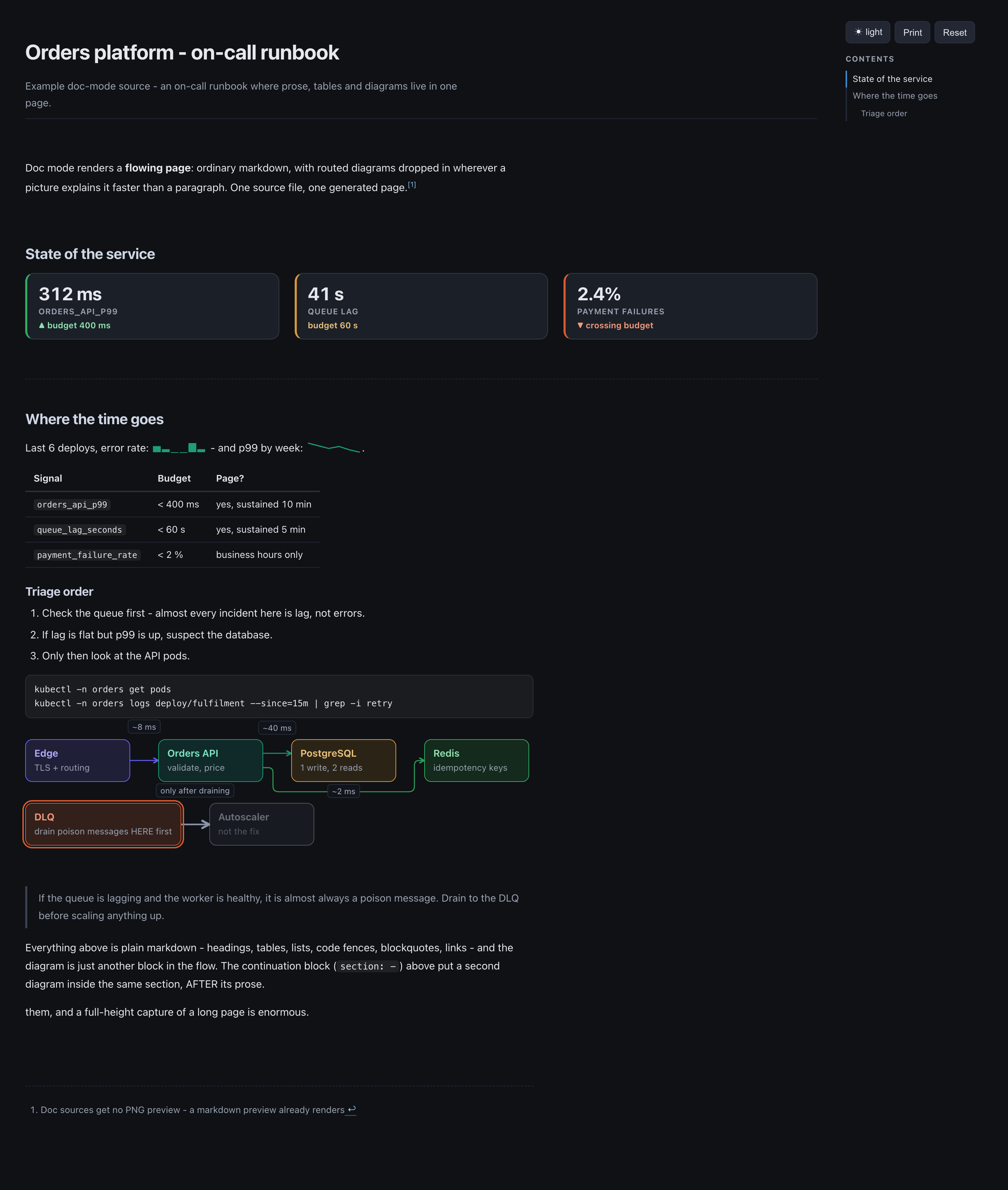Image resolution: width=1008 pixels, height=1190 pixels.
Task: Click the ~8 ms edge label
Action: point(144,727)
